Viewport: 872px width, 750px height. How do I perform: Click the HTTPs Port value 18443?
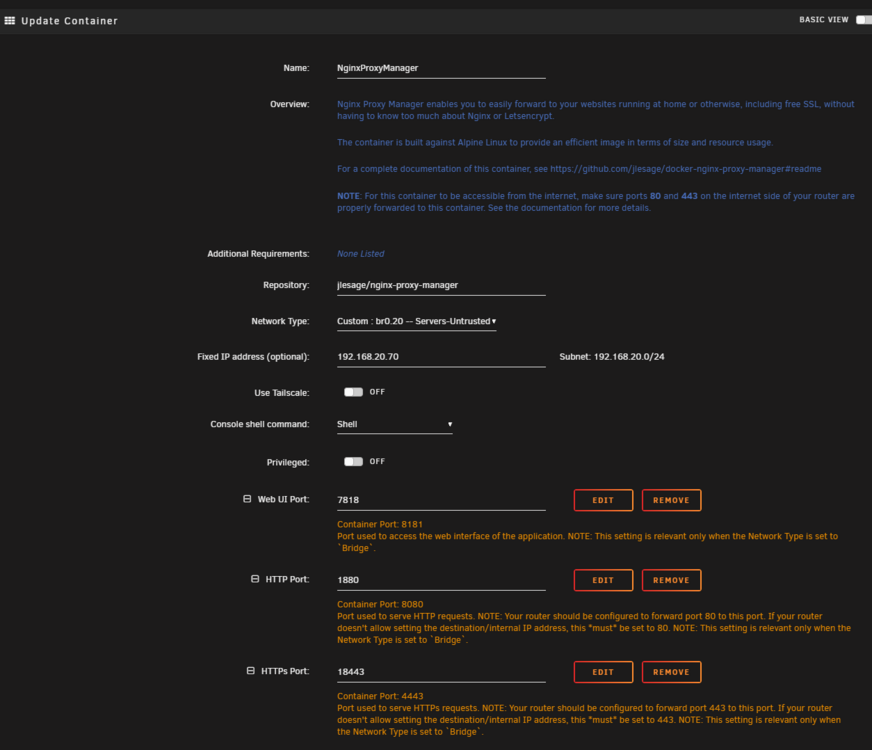tap(441, 672)
